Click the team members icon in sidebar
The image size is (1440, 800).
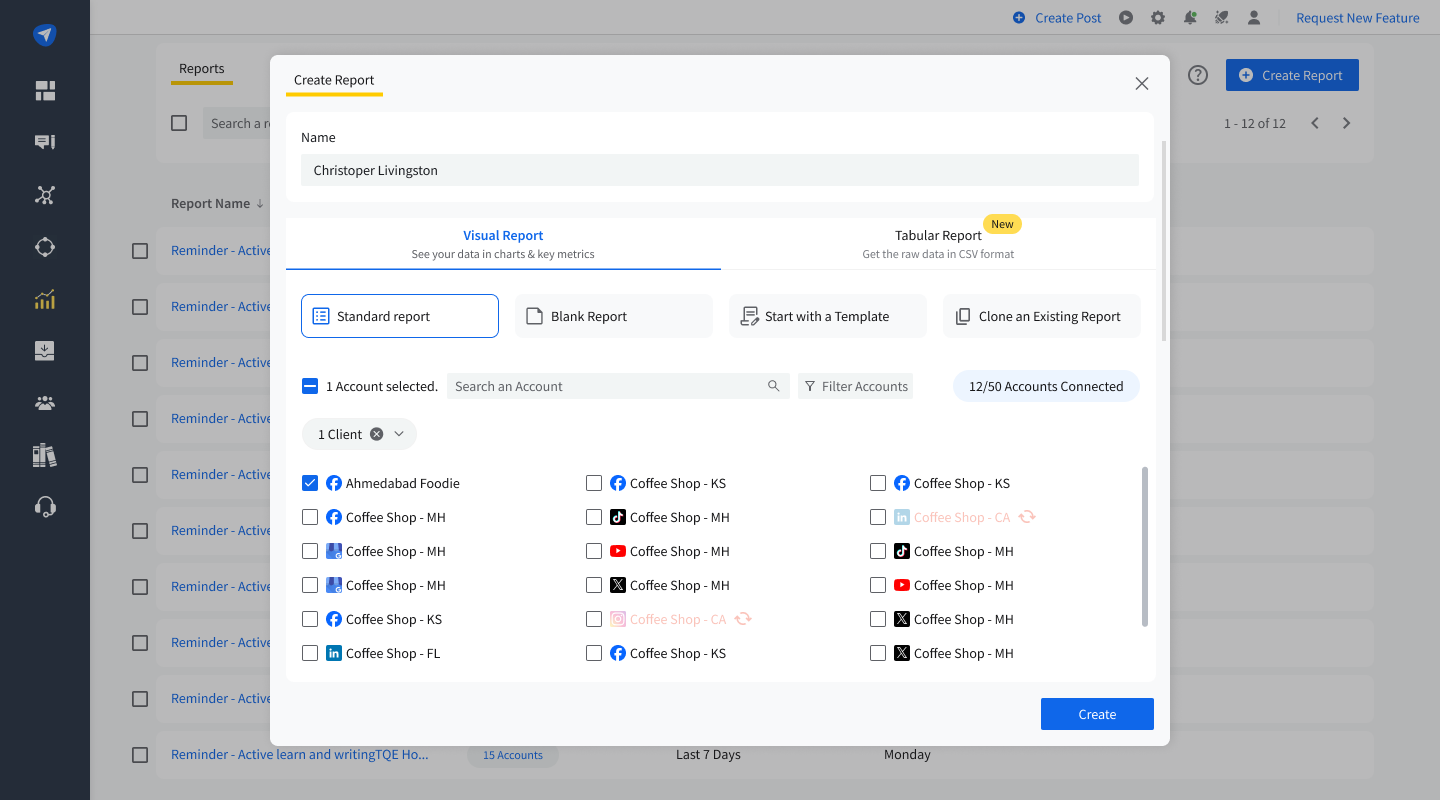[x=45, y=403]
